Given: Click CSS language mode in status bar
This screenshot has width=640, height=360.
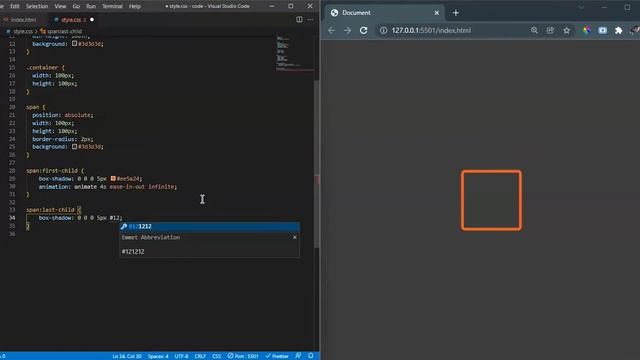Looking at the screenshot, I should click(216, 356).
